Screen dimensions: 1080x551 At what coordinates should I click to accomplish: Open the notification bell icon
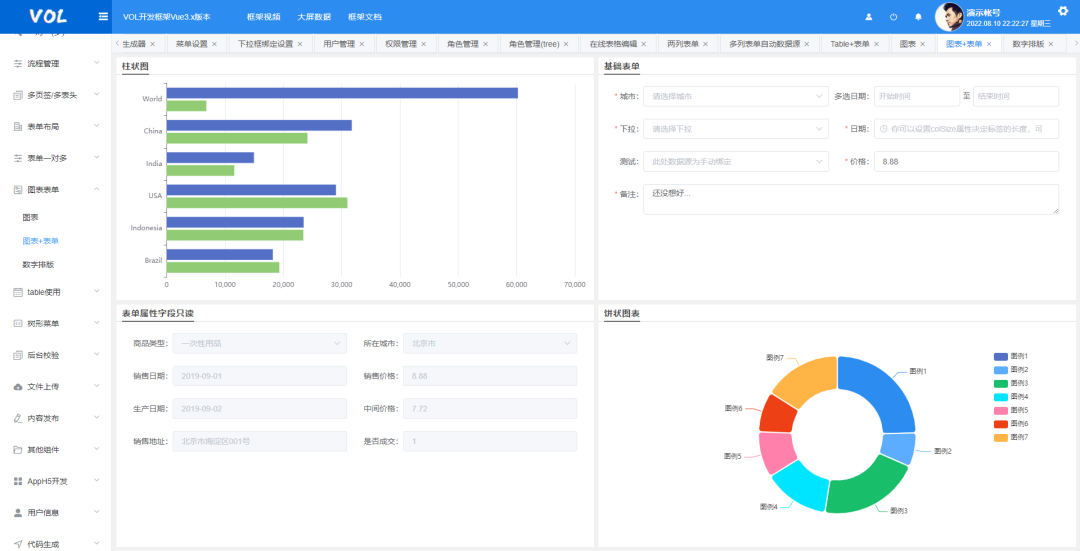(917, 17)
